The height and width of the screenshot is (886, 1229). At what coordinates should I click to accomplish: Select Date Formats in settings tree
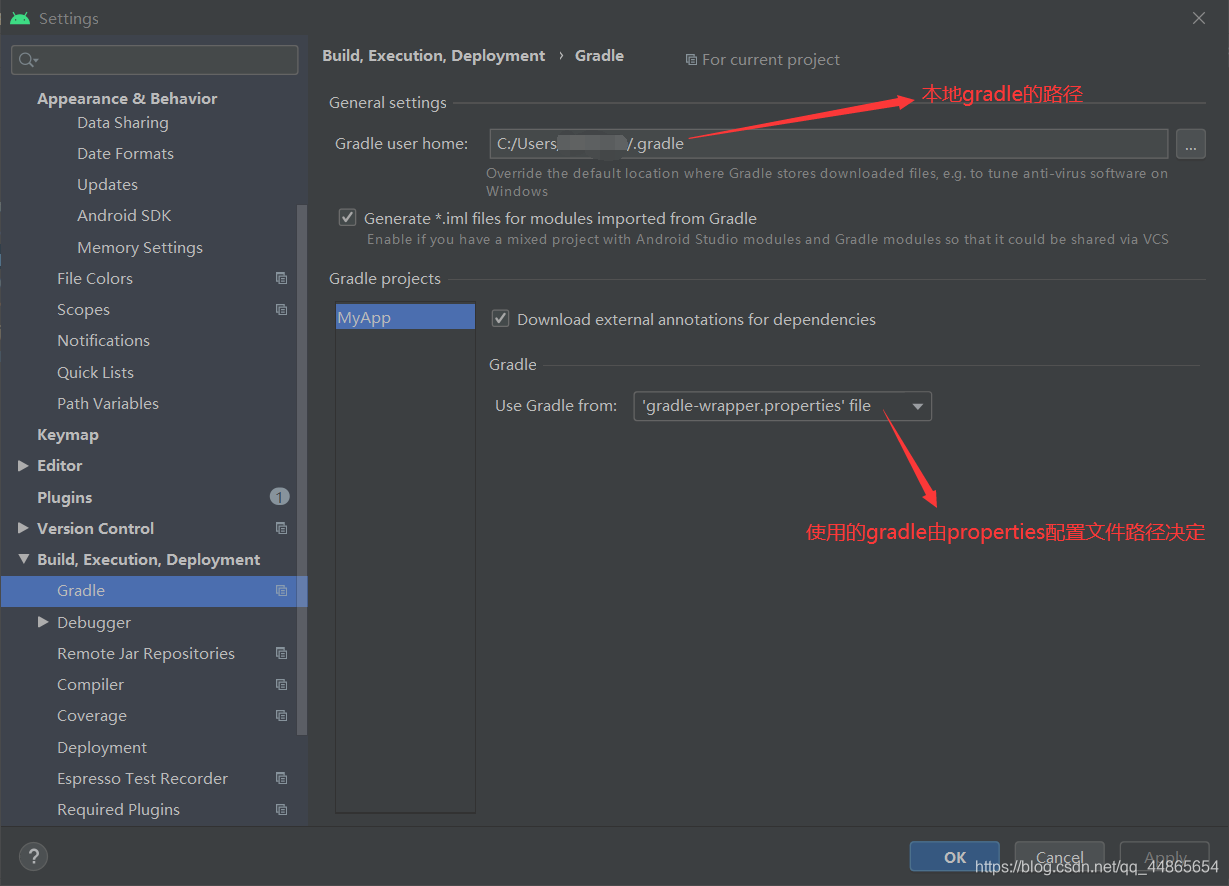click(x=126, y=153)
